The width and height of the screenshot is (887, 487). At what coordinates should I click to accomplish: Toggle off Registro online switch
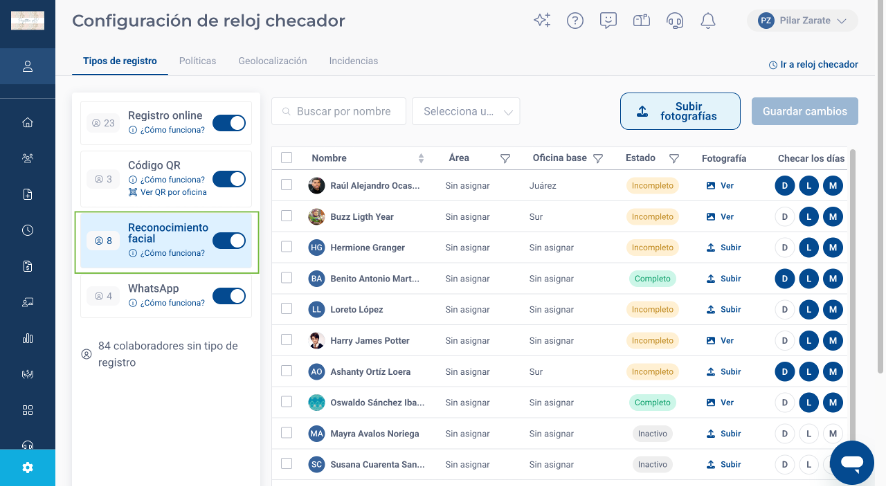click(x=229, y=123)
